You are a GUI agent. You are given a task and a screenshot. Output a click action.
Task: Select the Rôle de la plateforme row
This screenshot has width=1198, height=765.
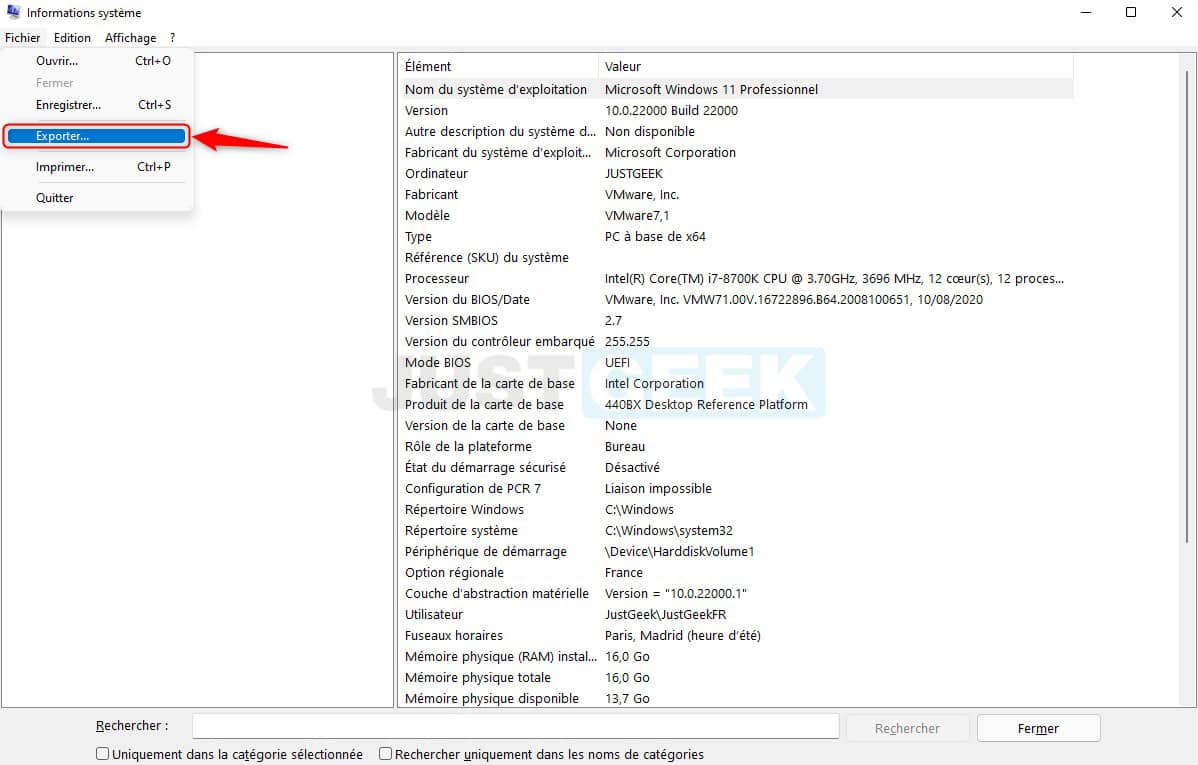pos(736,447)
